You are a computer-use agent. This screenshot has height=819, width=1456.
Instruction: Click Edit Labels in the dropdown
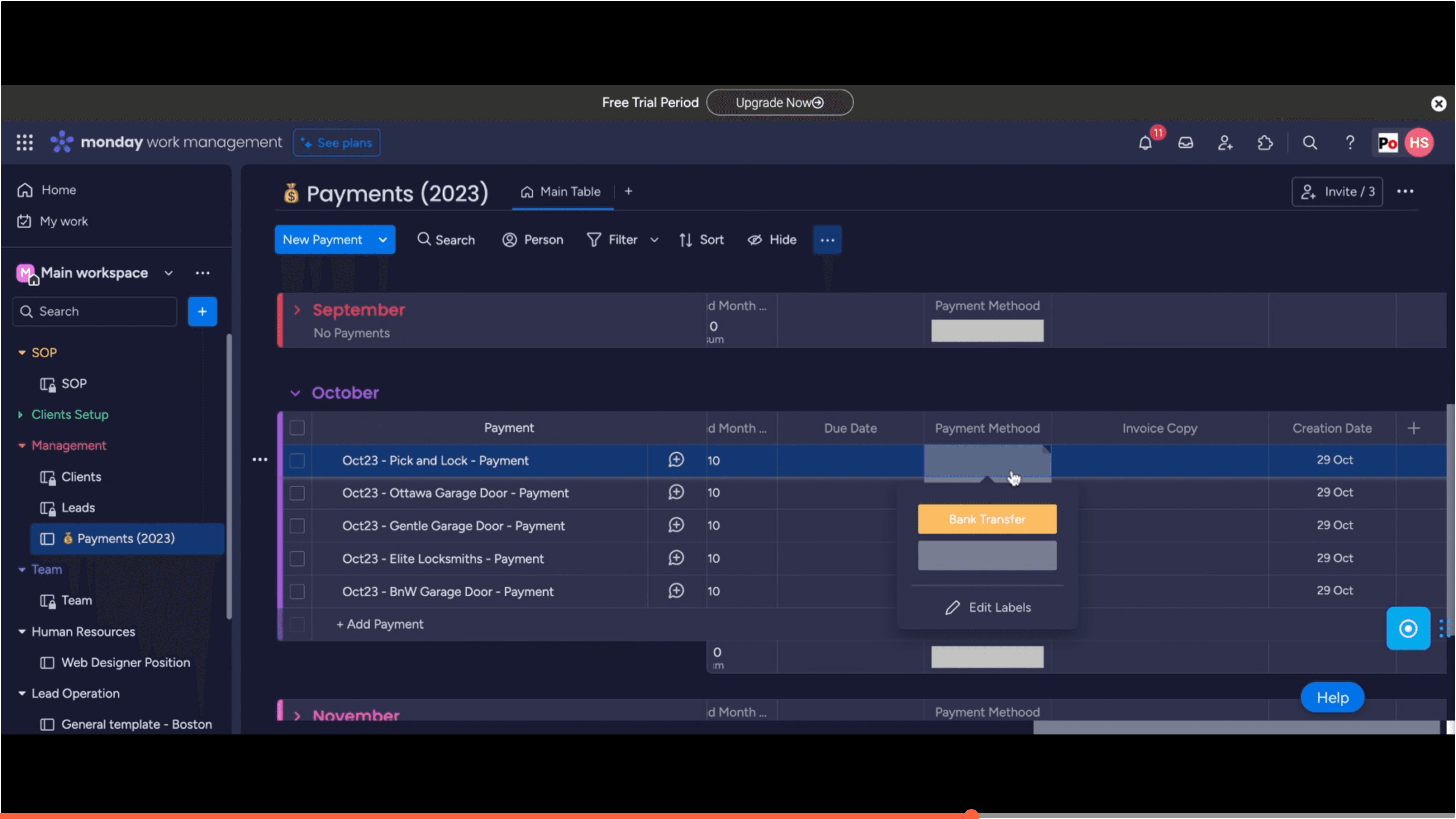pos(987,607)
